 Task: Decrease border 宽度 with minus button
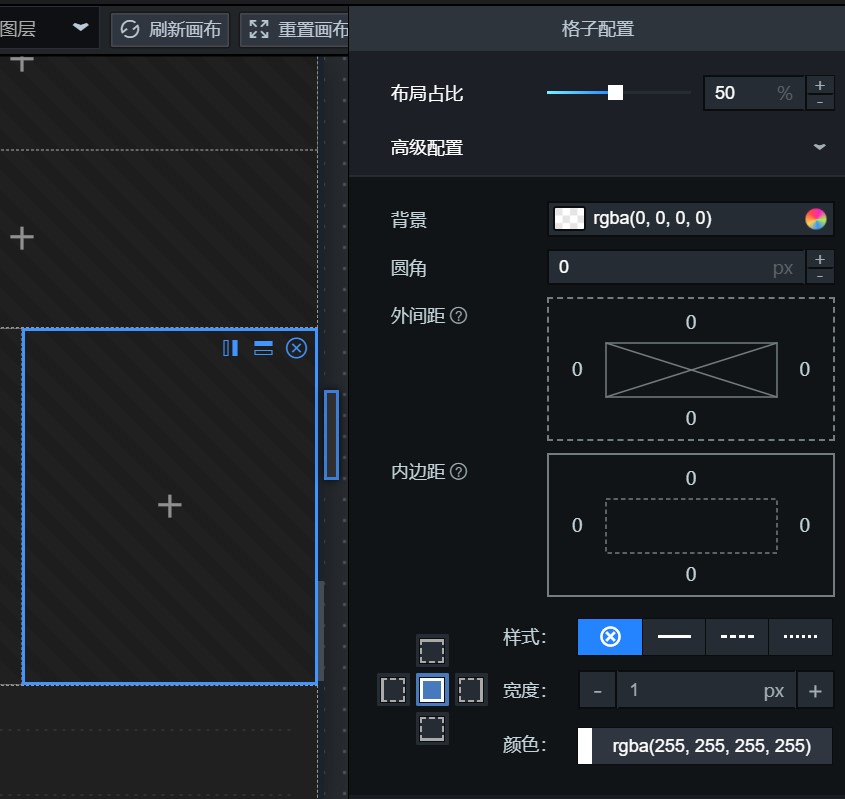pyautogui.click(x=597, y=690)
